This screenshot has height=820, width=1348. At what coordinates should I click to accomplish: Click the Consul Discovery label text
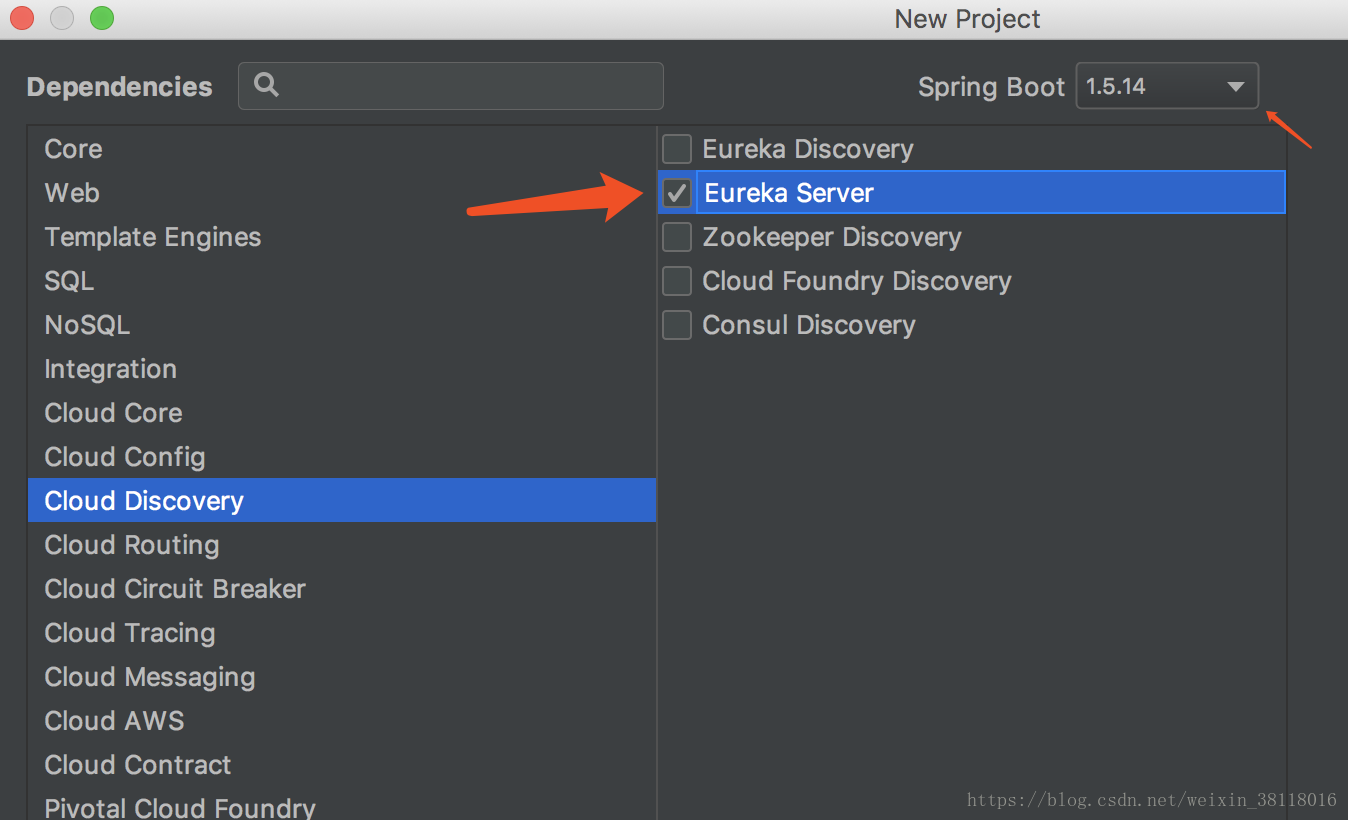(809, 325)
